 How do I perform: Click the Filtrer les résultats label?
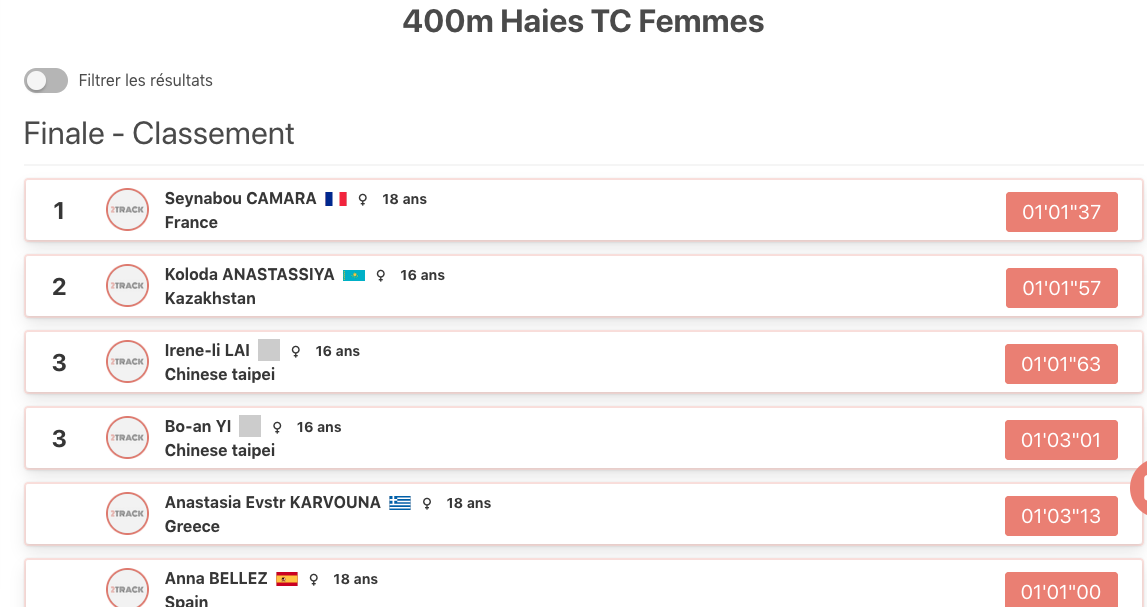pos(146,80)
